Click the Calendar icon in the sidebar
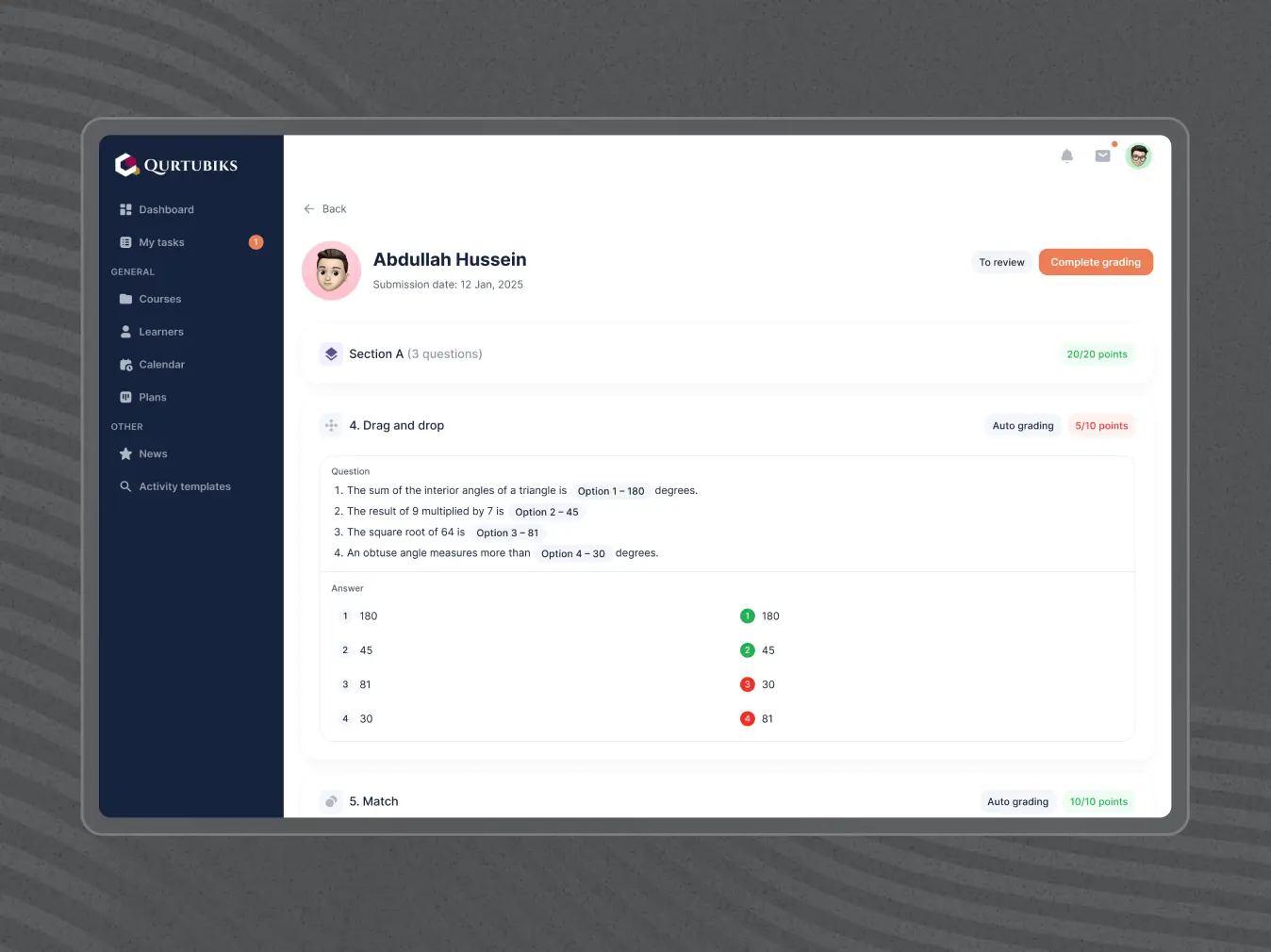Screen dimensions: 1271x952 point(125,365)
